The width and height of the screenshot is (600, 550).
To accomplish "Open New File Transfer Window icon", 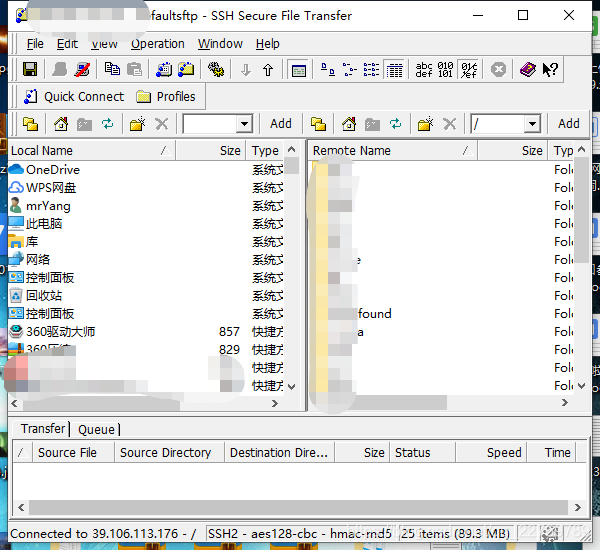I will [186, 70].
